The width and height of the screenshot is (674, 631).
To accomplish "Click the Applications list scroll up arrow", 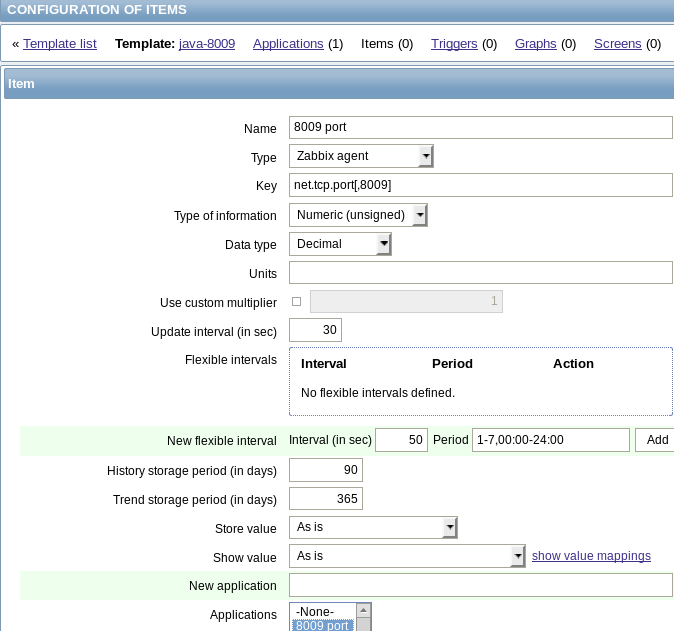I will [364, 610].
